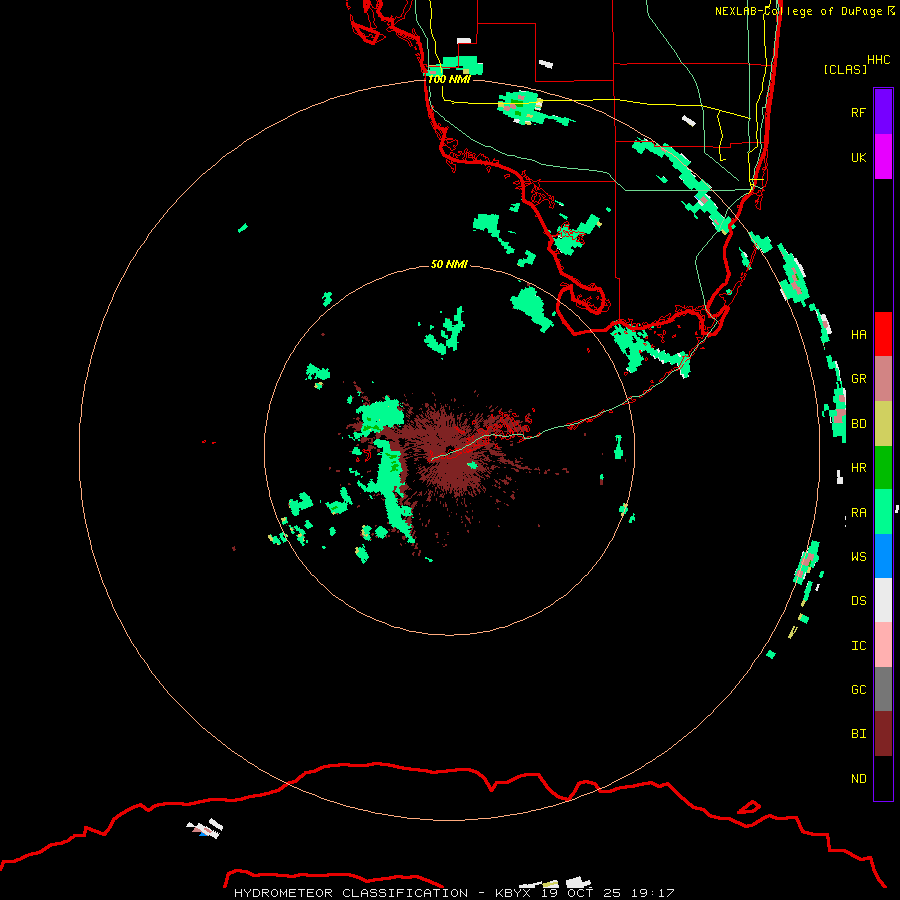Image resolution: width=900 pixels, height=900 pixels.
Task: Click the "50 NMI" range ring label
Action: click(449, 264)
